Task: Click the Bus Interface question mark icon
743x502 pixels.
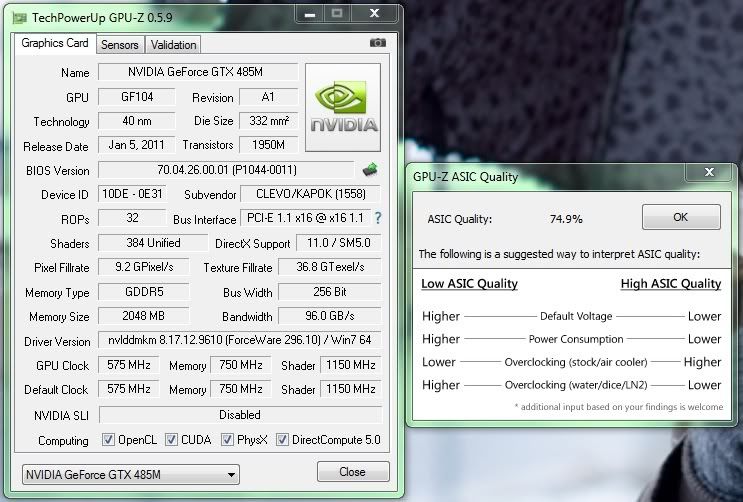Action: [378, 218]
